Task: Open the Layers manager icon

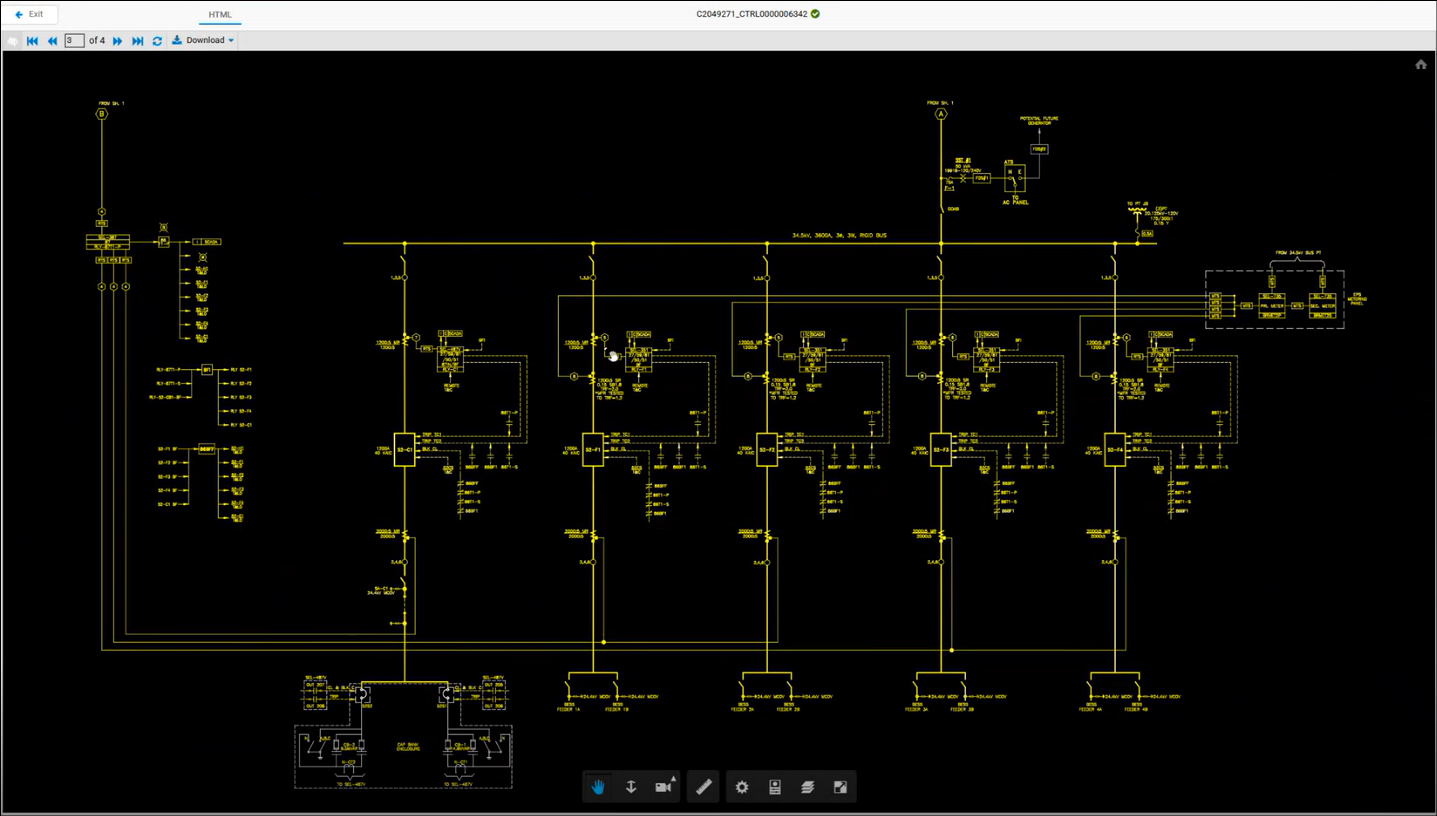Action: [807, 787]
